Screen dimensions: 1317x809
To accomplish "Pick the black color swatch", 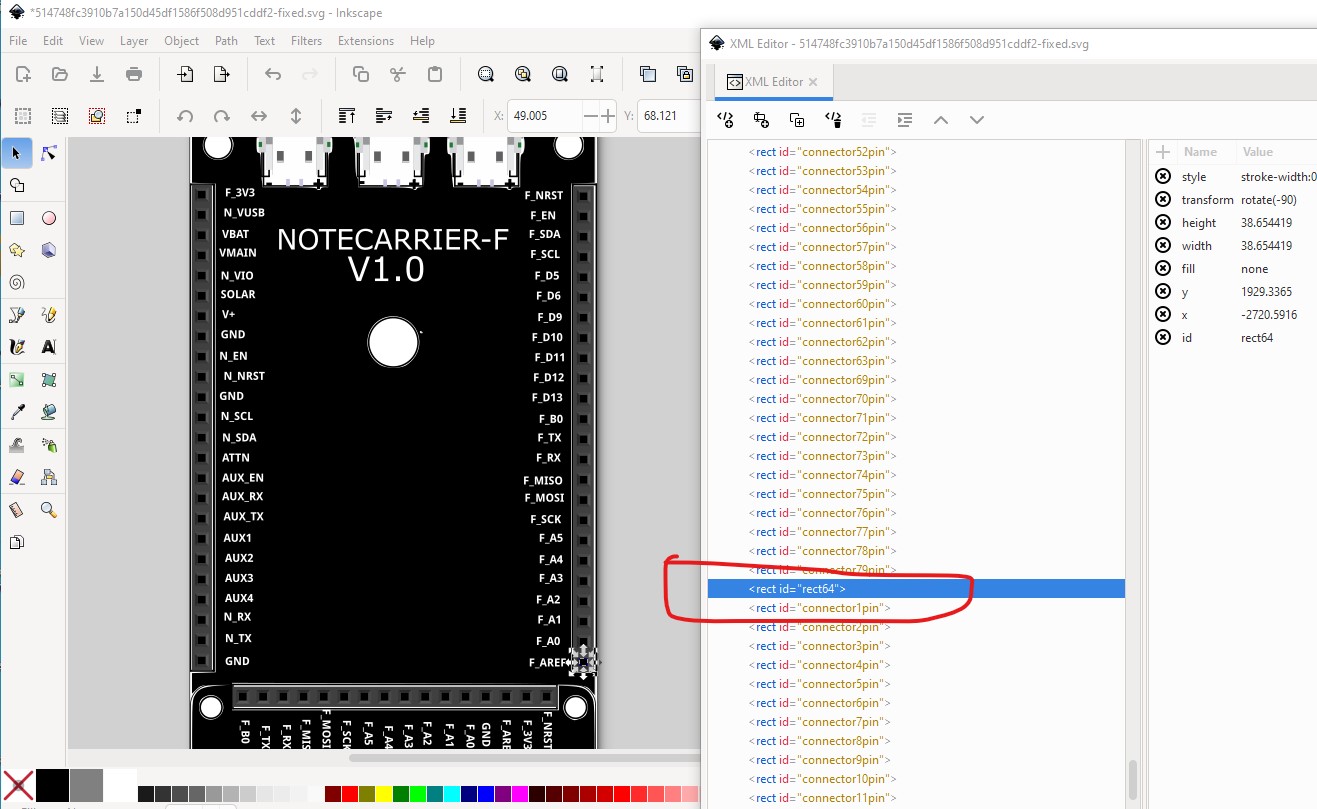I will pos(52,785).
